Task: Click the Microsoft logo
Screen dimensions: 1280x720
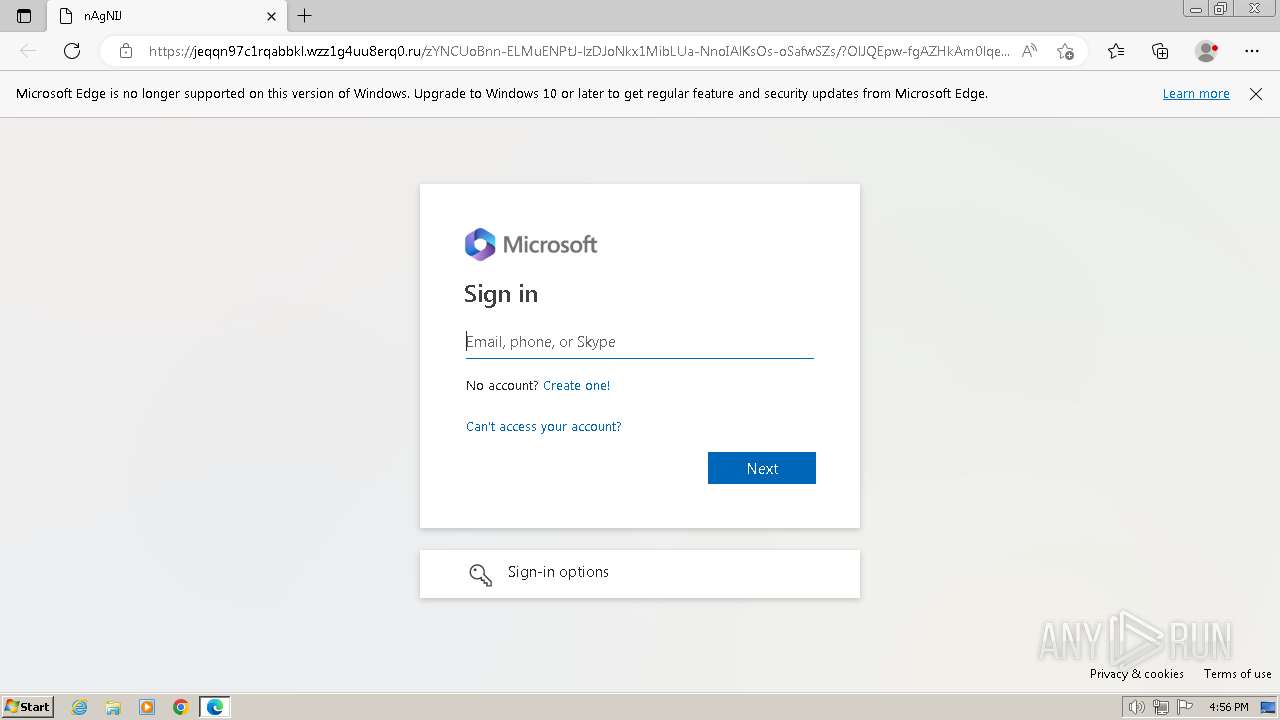Action: click(531, 244)
